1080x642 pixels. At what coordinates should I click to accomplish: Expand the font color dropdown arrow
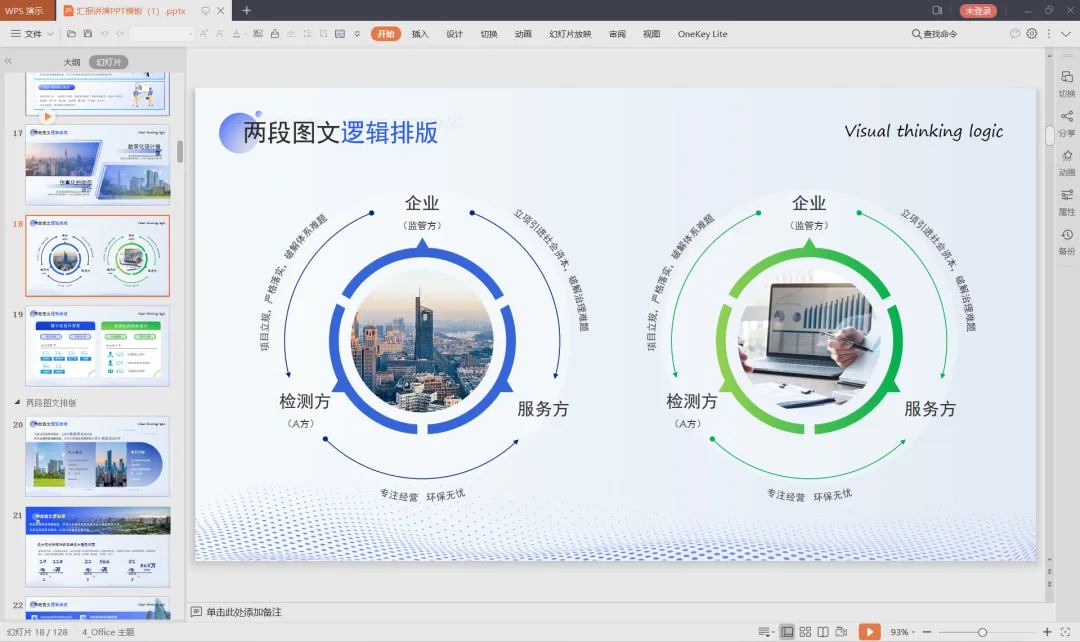point(245,34)
